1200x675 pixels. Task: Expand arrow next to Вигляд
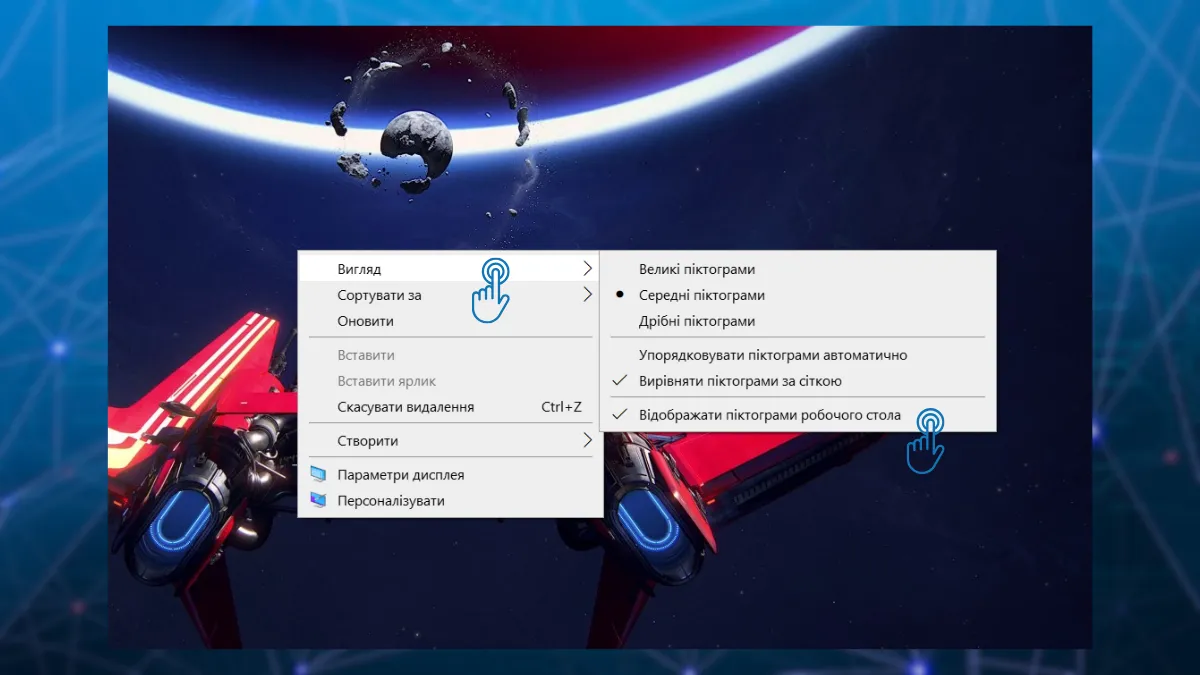point(588,269)
